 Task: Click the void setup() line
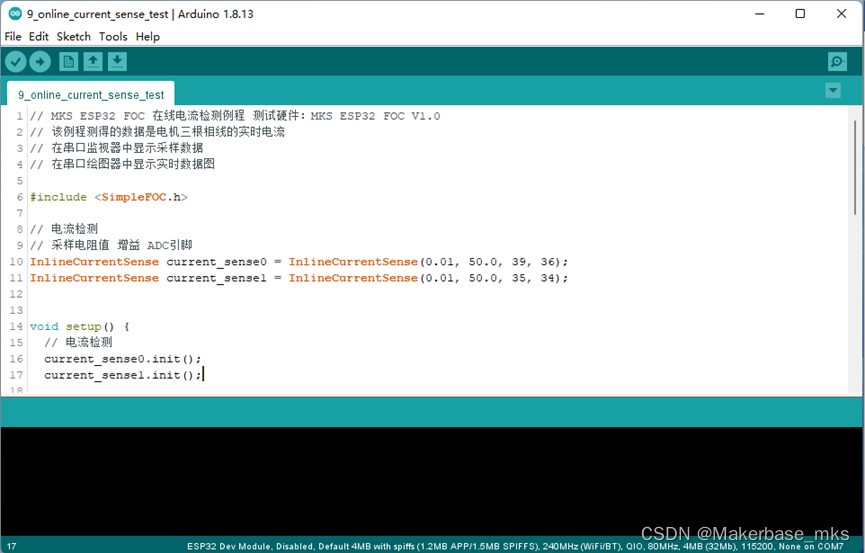pos(79,326)
